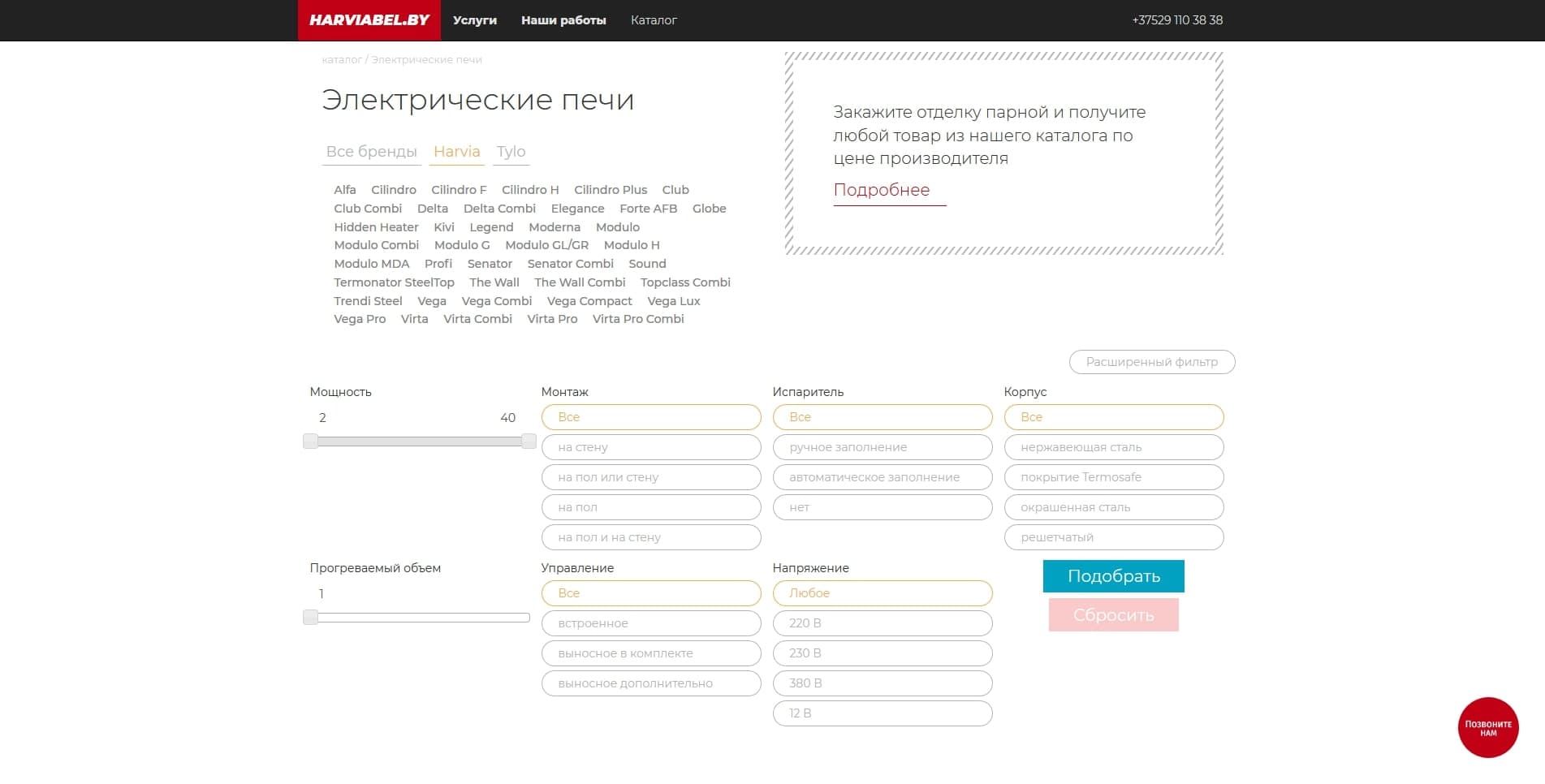Select 'выносное дополнительно' control option
Image resolution: width=1545 pixels, height=784 pixels.
pyautogui.click(x=651, y=683)
